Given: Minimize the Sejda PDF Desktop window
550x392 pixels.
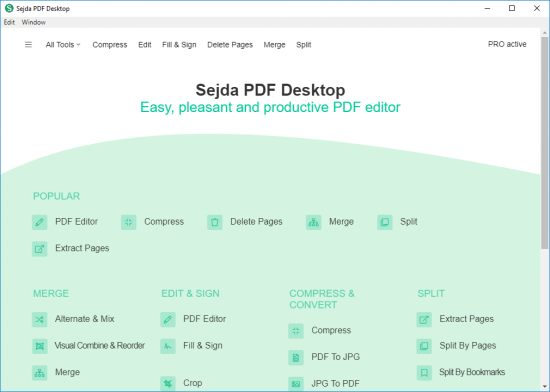Looking at the screenshot, I should (487, 8).
